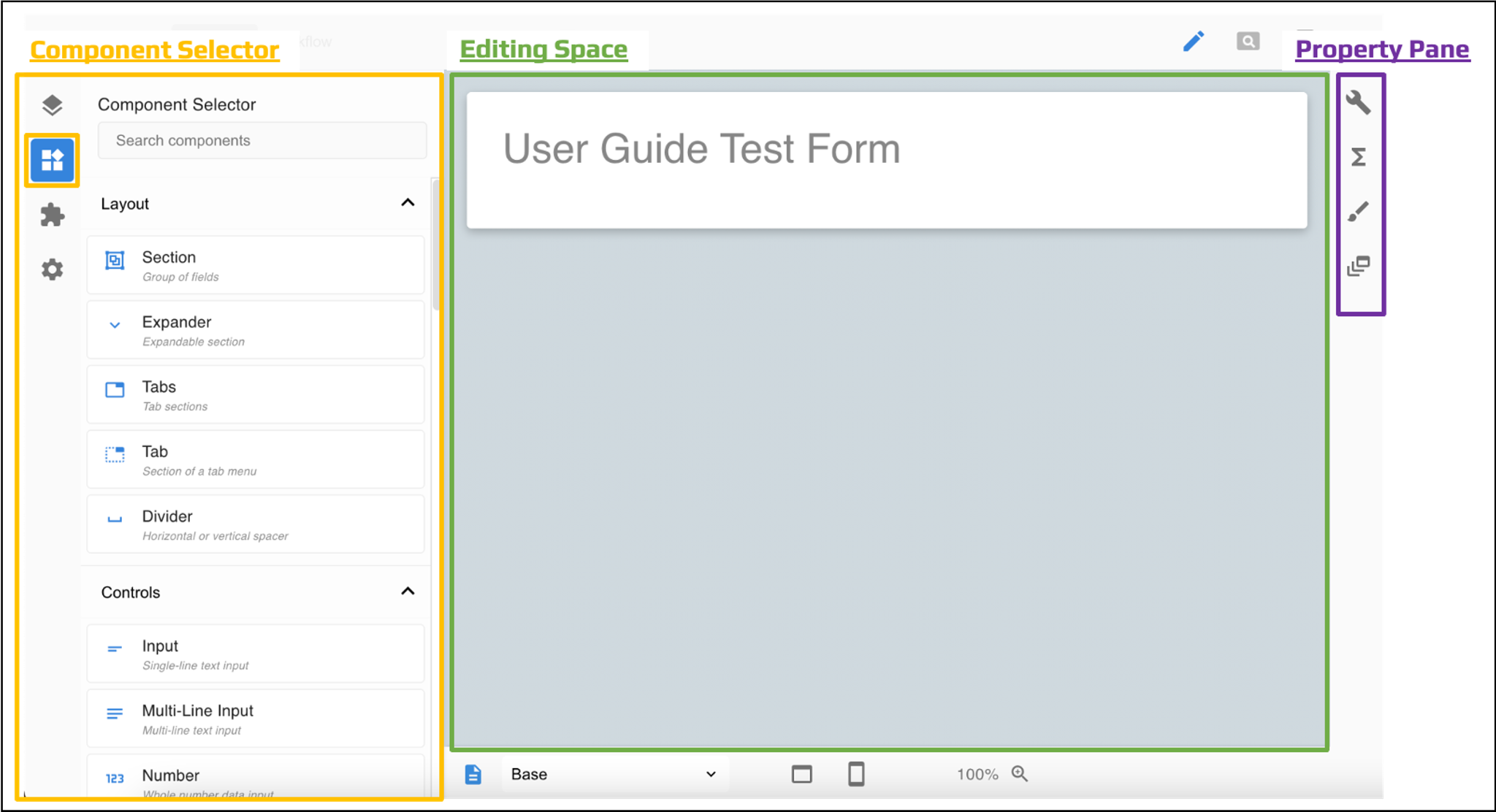The height and width of the screenshot is (812, 1496).
Task: Open the sigma calculations icon
Action: tap(1358, 157)
